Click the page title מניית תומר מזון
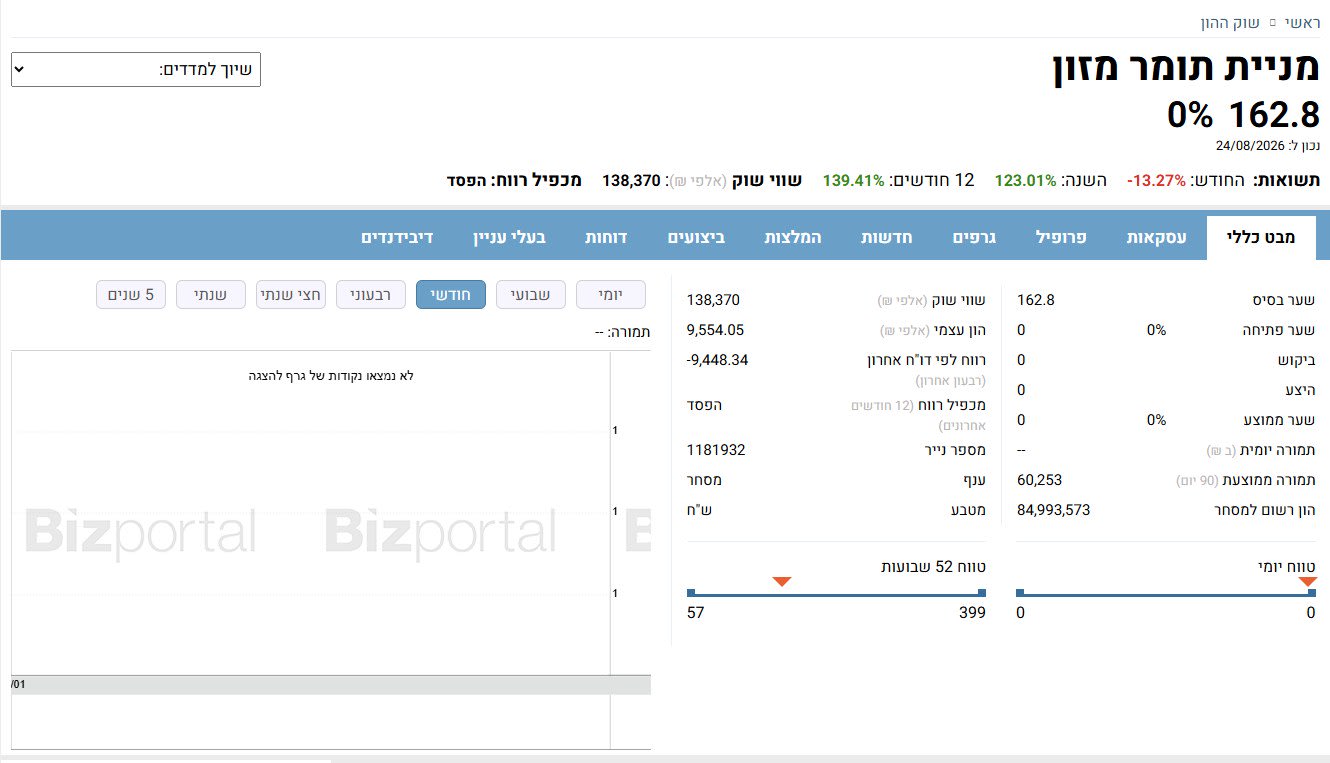Image resolution: width=1330 pixels, height=763 pixels. (x=1186, y=69)
